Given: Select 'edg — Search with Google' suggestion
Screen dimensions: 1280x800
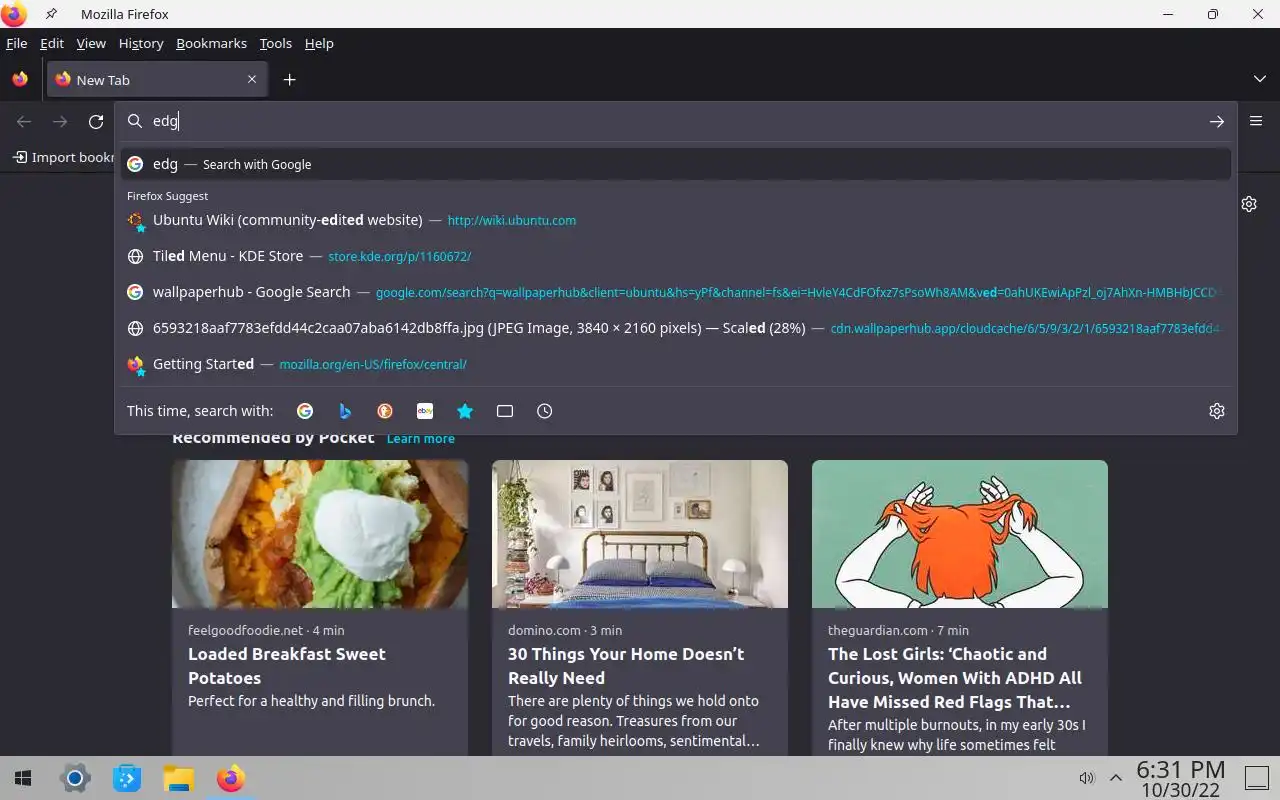Looking at the screenshot, I should pos(675,164).
